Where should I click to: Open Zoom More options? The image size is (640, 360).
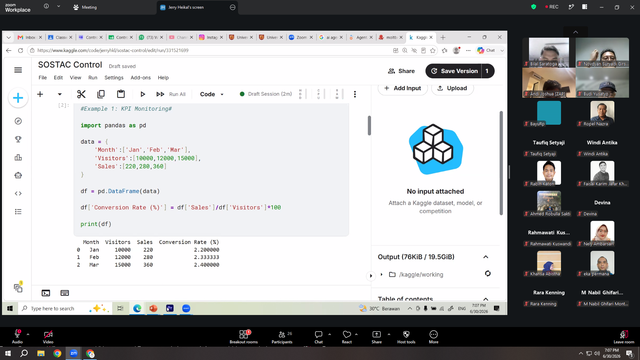[x=433, y=336]
